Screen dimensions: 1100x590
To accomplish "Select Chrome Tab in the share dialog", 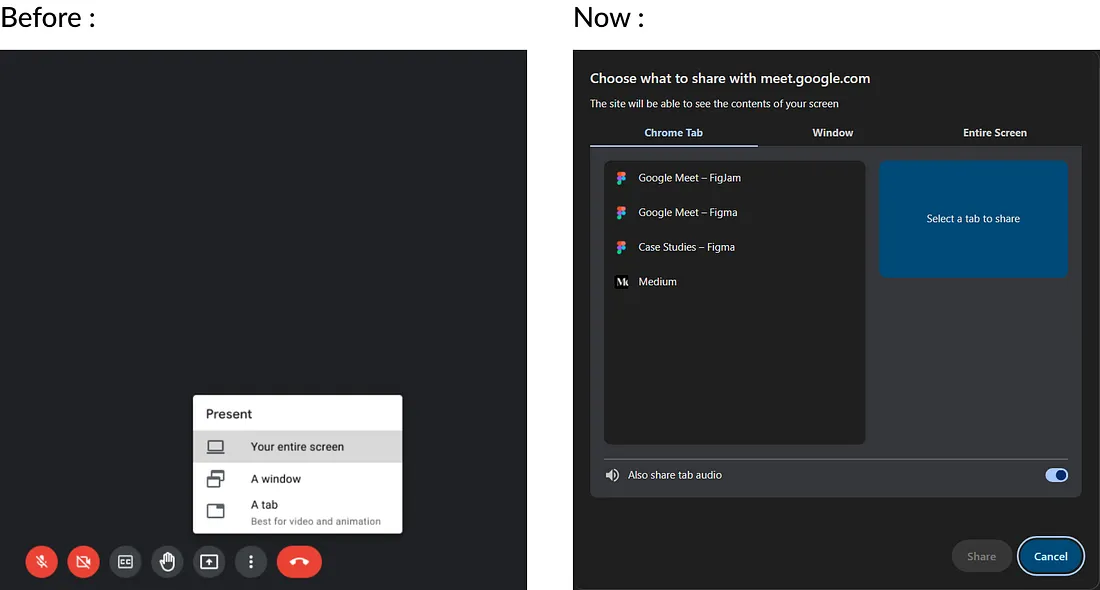I will click(673, 132).
